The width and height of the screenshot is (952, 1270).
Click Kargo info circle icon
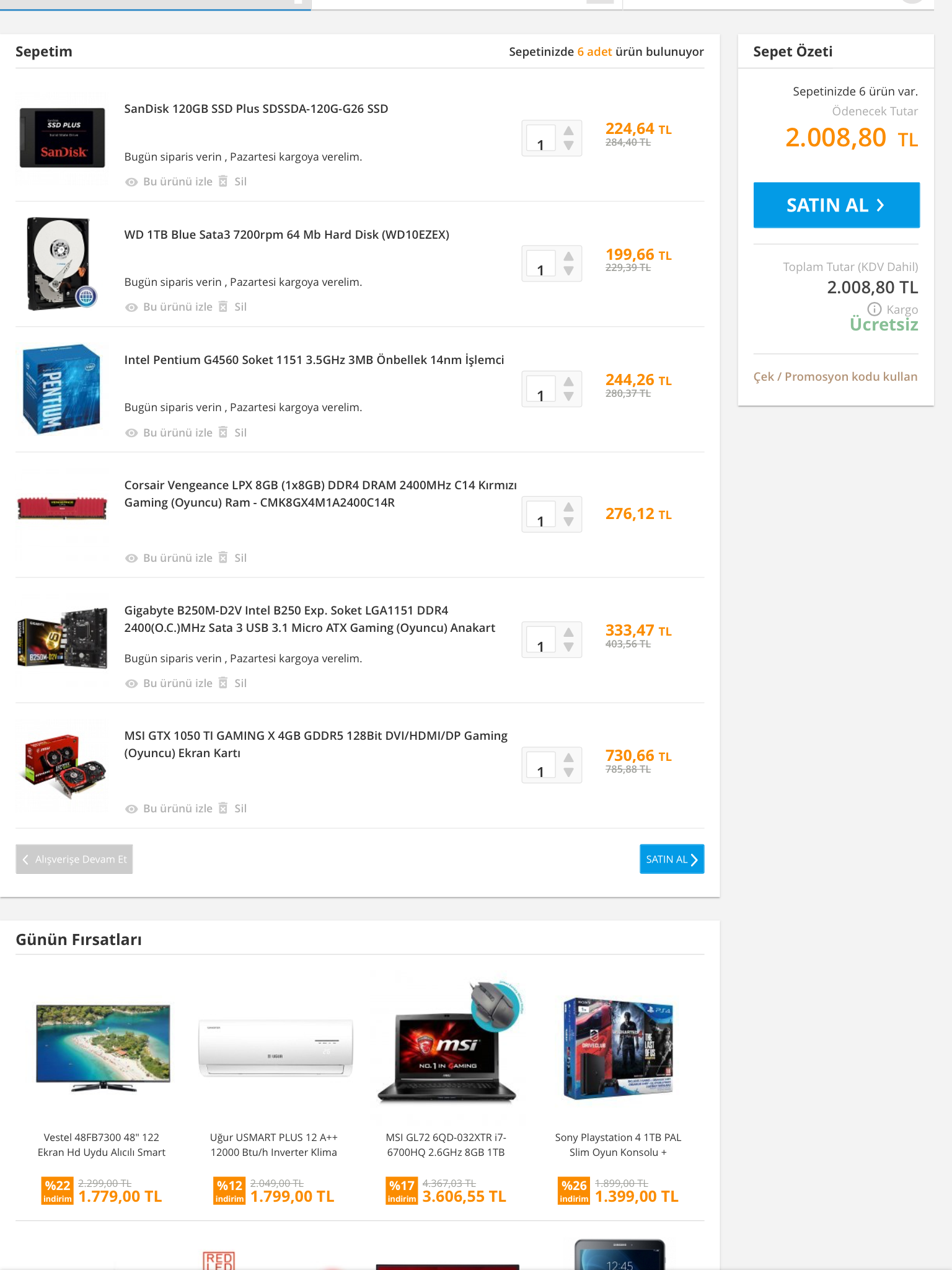[x=874, y=309]
